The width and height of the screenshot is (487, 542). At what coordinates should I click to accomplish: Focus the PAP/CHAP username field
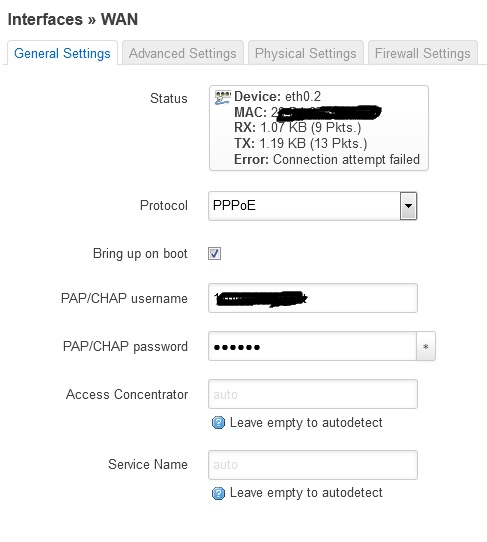tap(313, 298)
